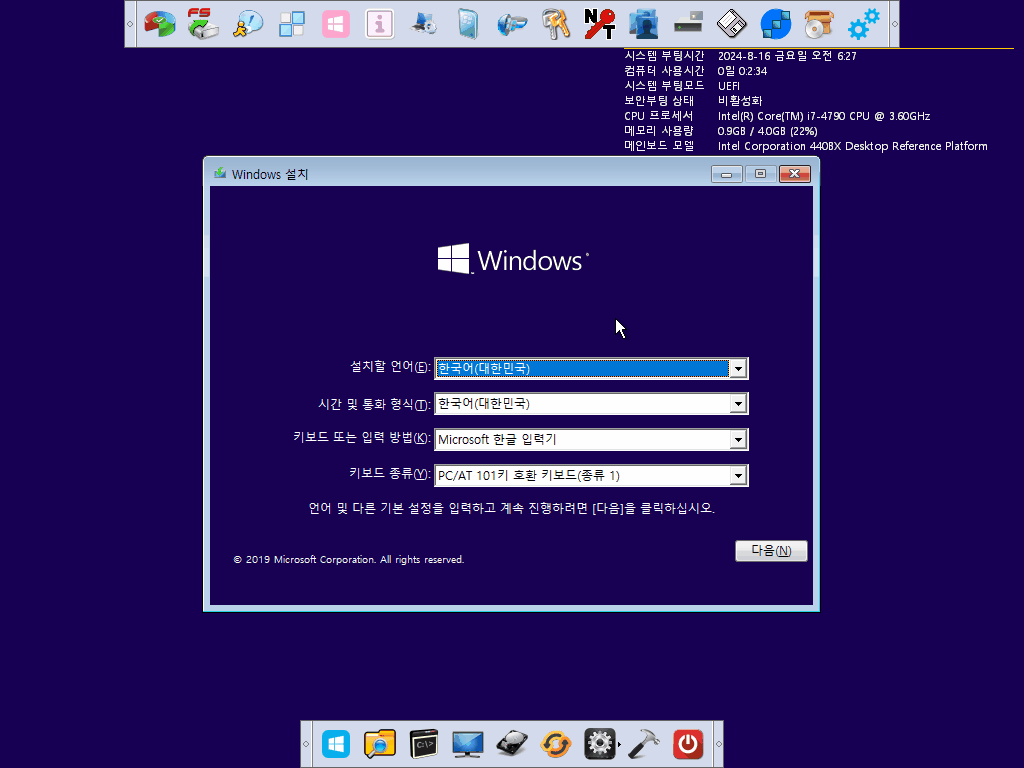Open the hard disk drive icon in dock
The height and width of the screenshot is (768, 1024).
511,744
